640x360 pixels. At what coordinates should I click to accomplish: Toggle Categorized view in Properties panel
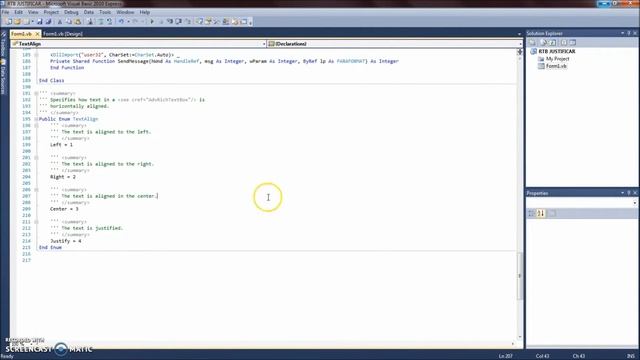click(531, 213)
